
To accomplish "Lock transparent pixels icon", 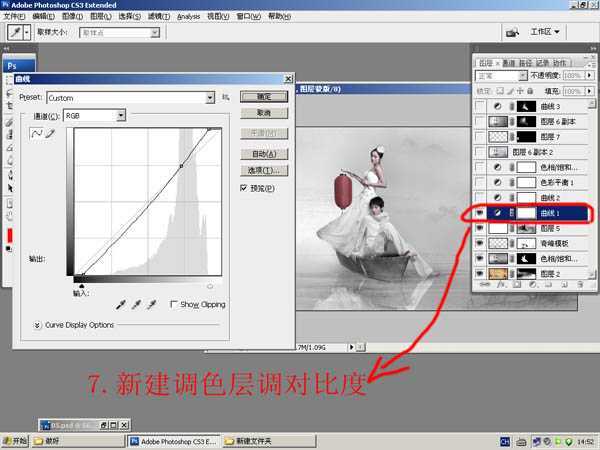I will (x=500, y=91).
